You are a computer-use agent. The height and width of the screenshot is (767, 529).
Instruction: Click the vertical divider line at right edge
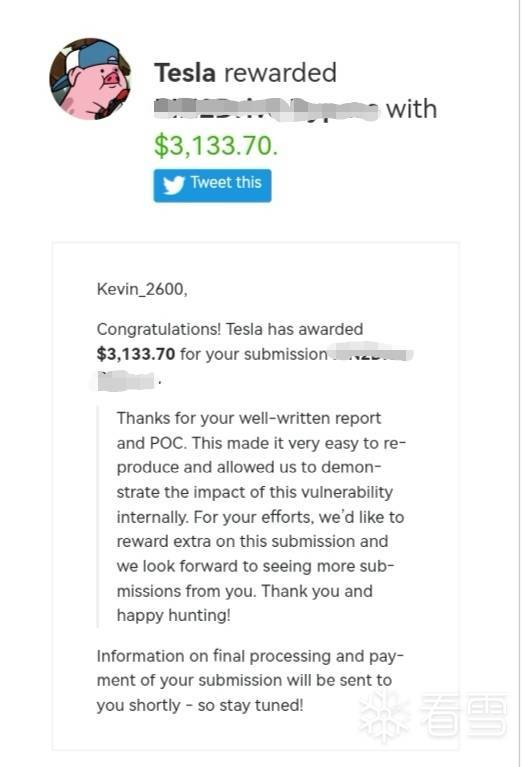(x=519, y=384)
